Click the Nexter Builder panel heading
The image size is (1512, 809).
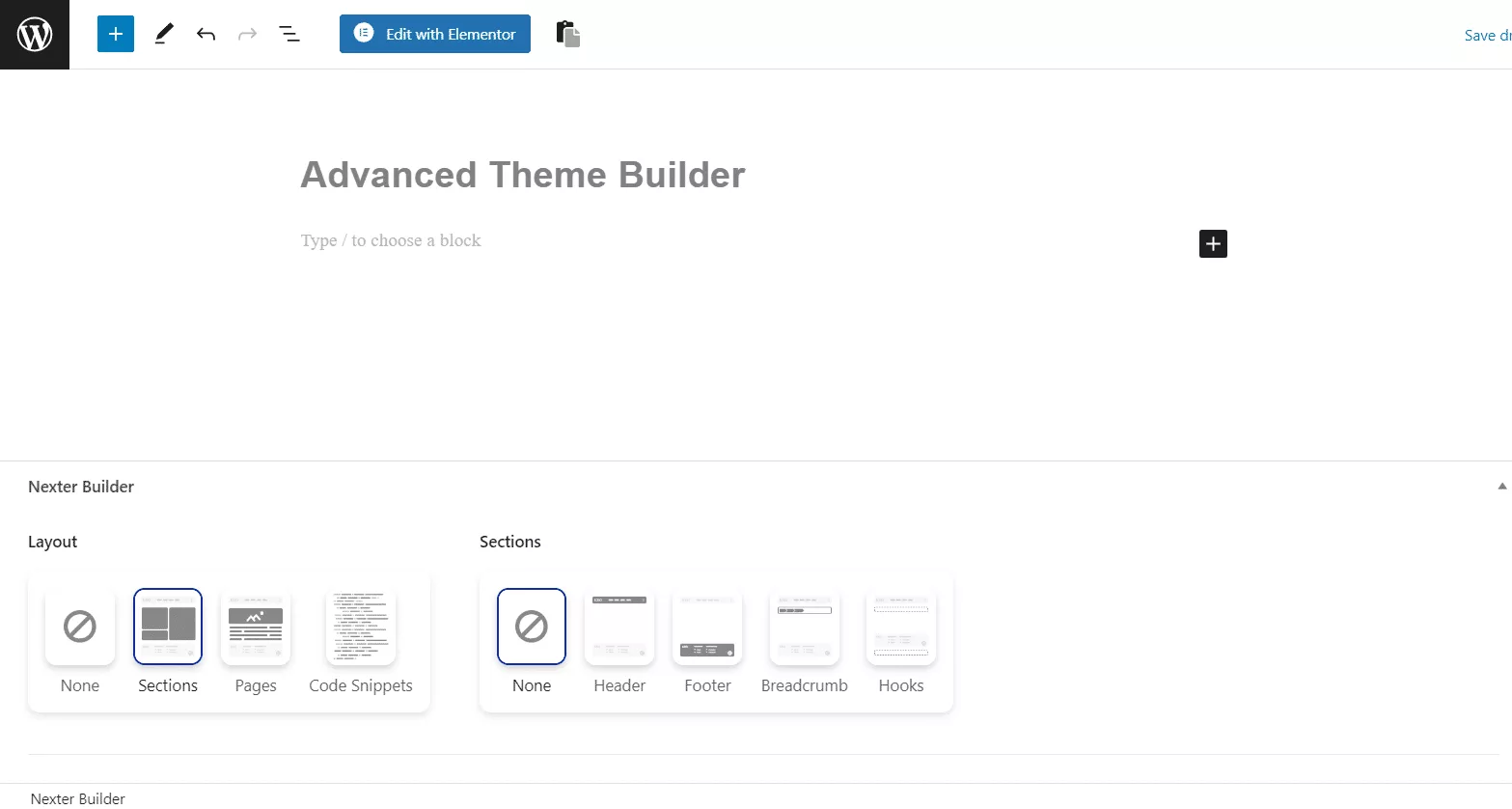coord(81,487)
